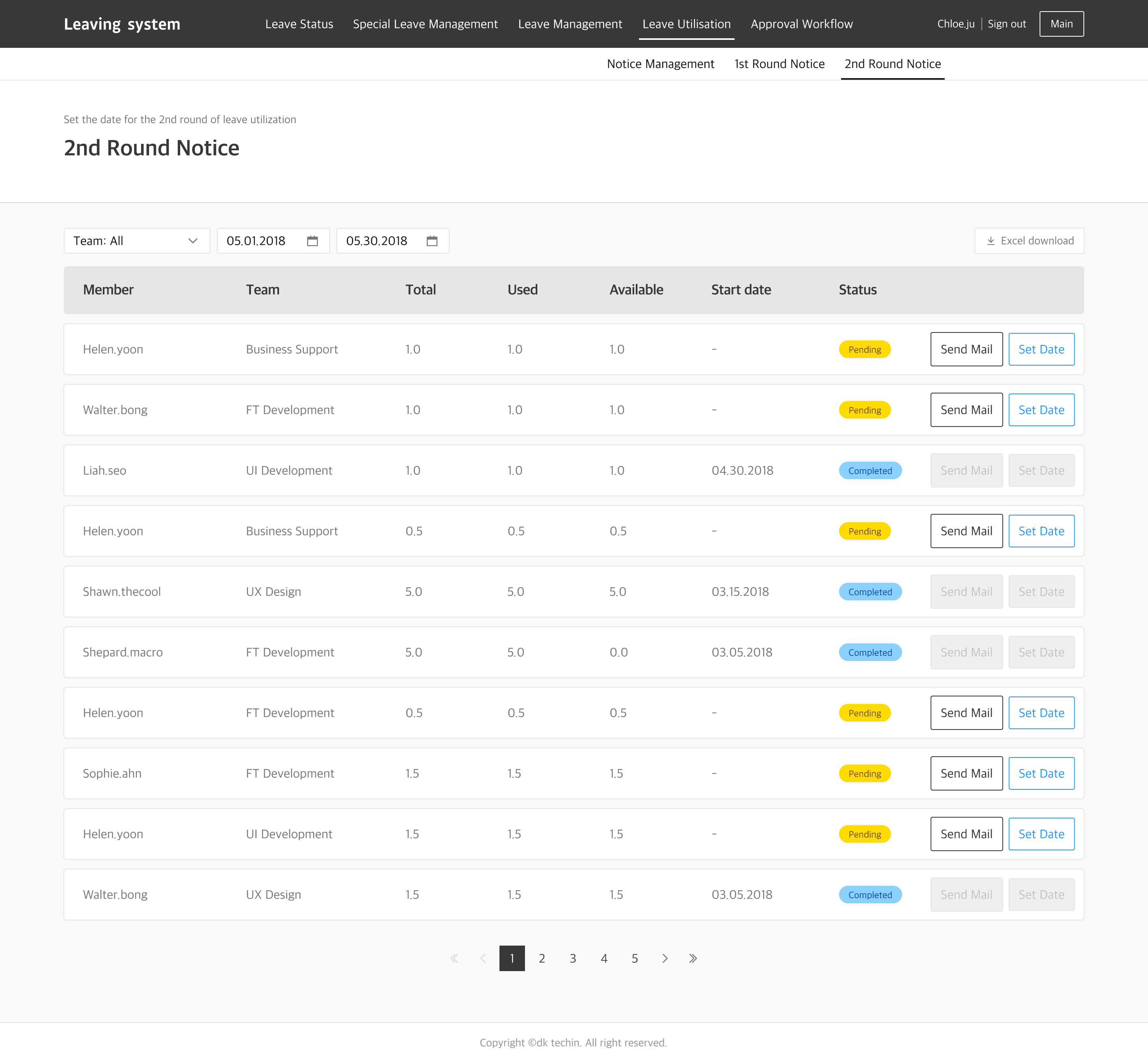Image resolution: width=1148 pixels, height=1062 pixels.
Task: Go to next page arrow
Action: (665, 958)
